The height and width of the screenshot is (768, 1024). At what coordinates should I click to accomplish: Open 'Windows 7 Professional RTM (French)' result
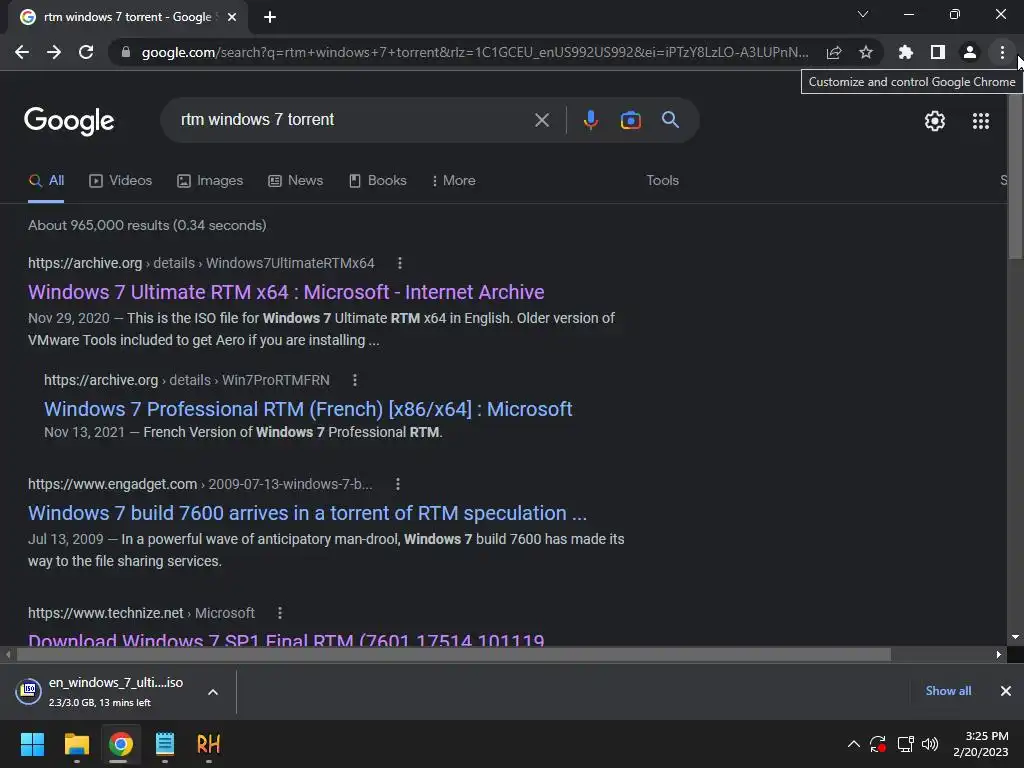point(308,409)
